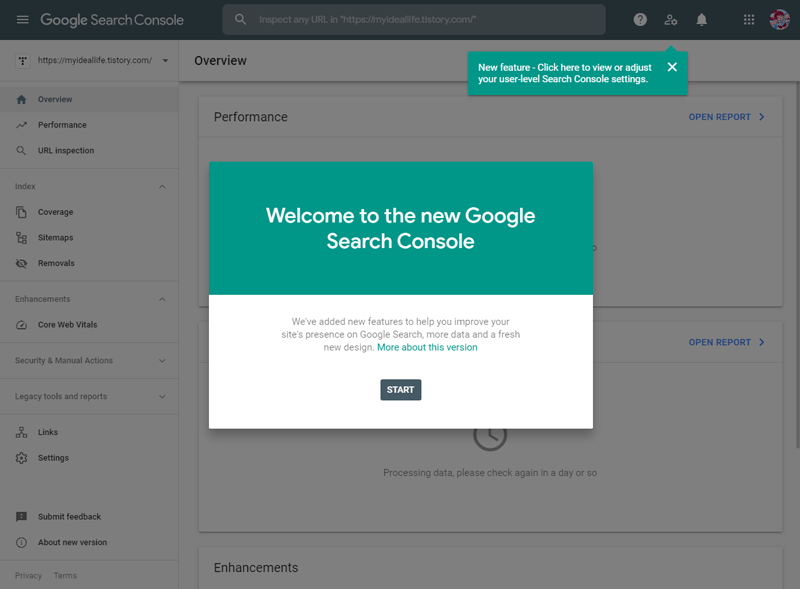Open the Links menu item
This screenshot has width=800, height=589.
tap(89, 432)
